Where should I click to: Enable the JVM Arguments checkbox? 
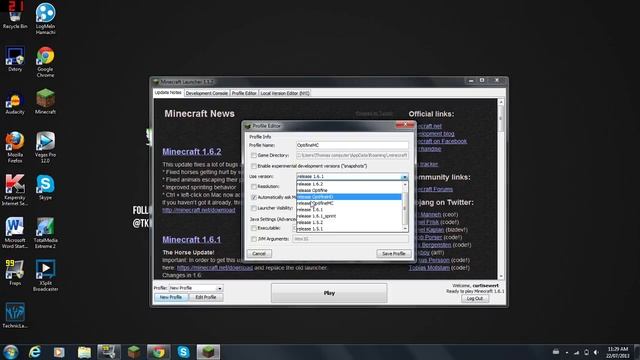pos(253,239)
